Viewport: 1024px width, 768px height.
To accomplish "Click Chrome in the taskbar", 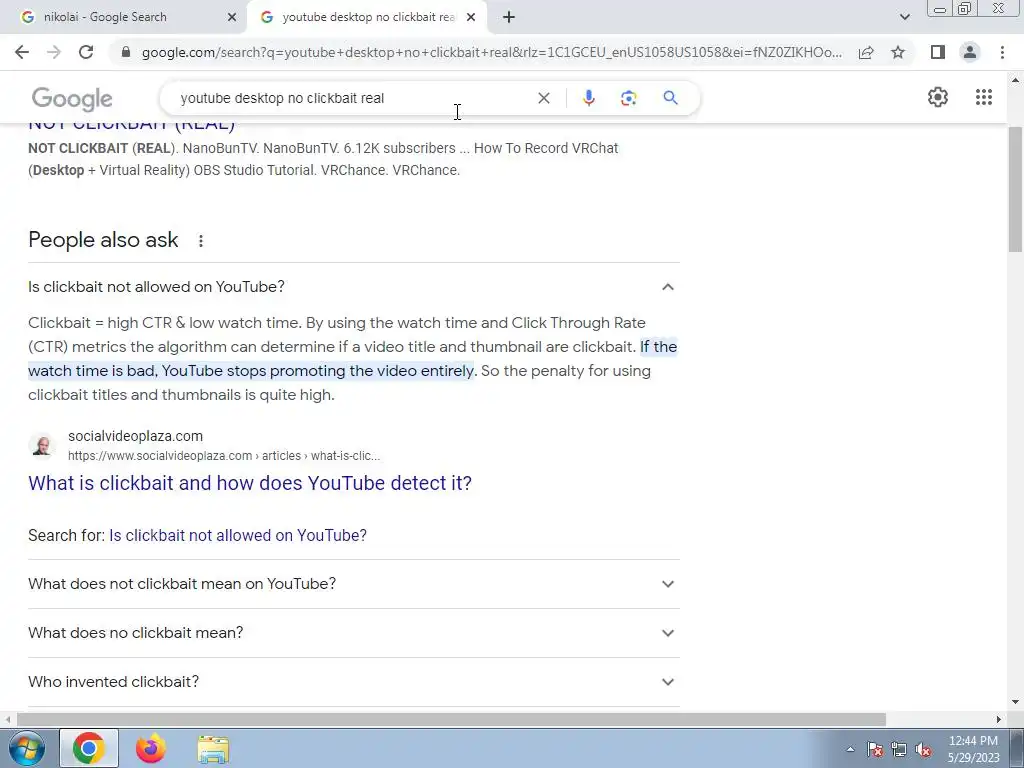I will click(89, 748).
